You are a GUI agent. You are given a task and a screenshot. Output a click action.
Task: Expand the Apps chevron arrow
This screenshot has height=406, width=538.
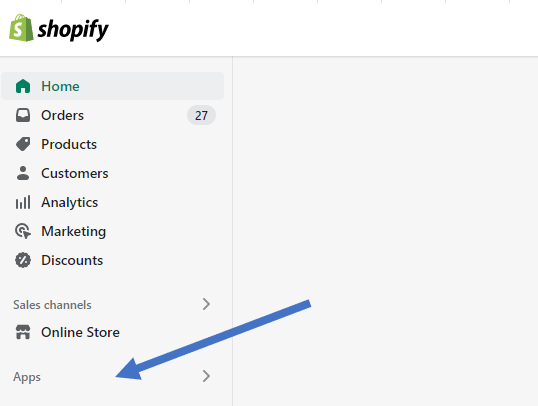point(206,376)
